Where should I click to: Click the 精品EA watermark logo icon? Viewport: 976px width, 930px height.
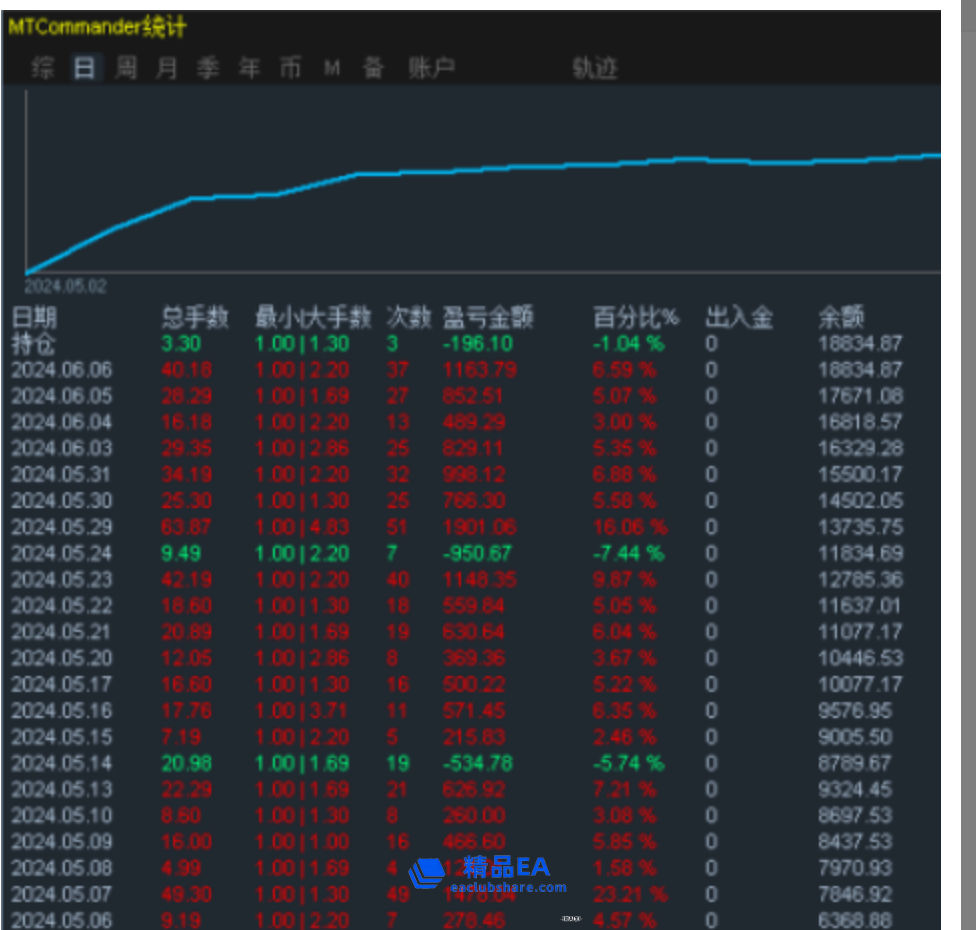427,872
